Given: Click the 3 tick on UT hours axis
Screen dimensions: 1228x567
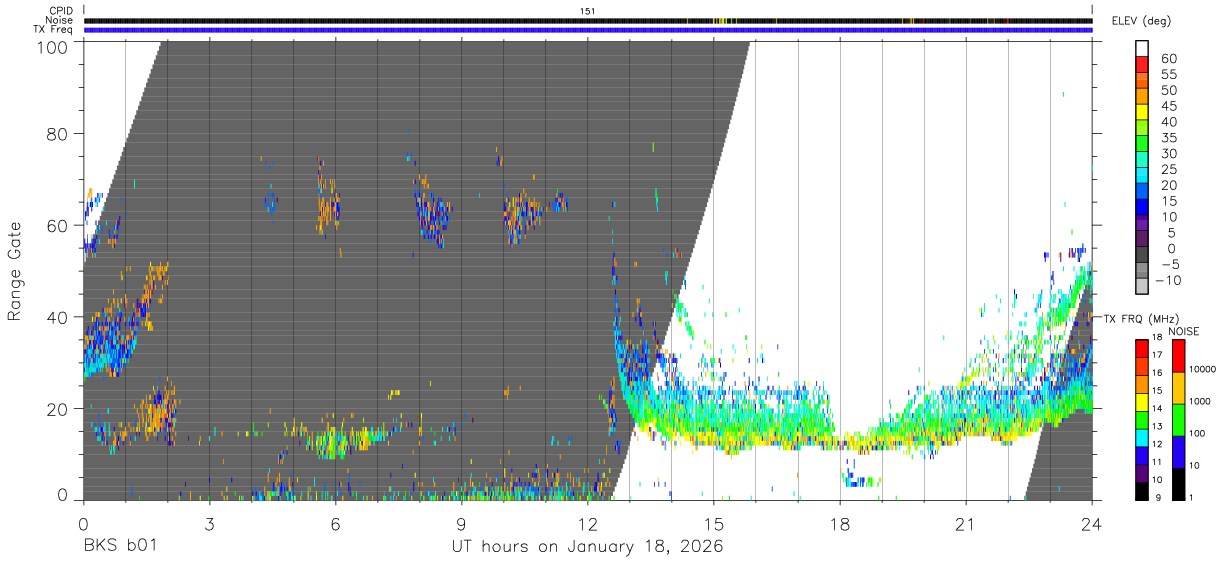Looking at the screenshot, I should click(209, 523).
